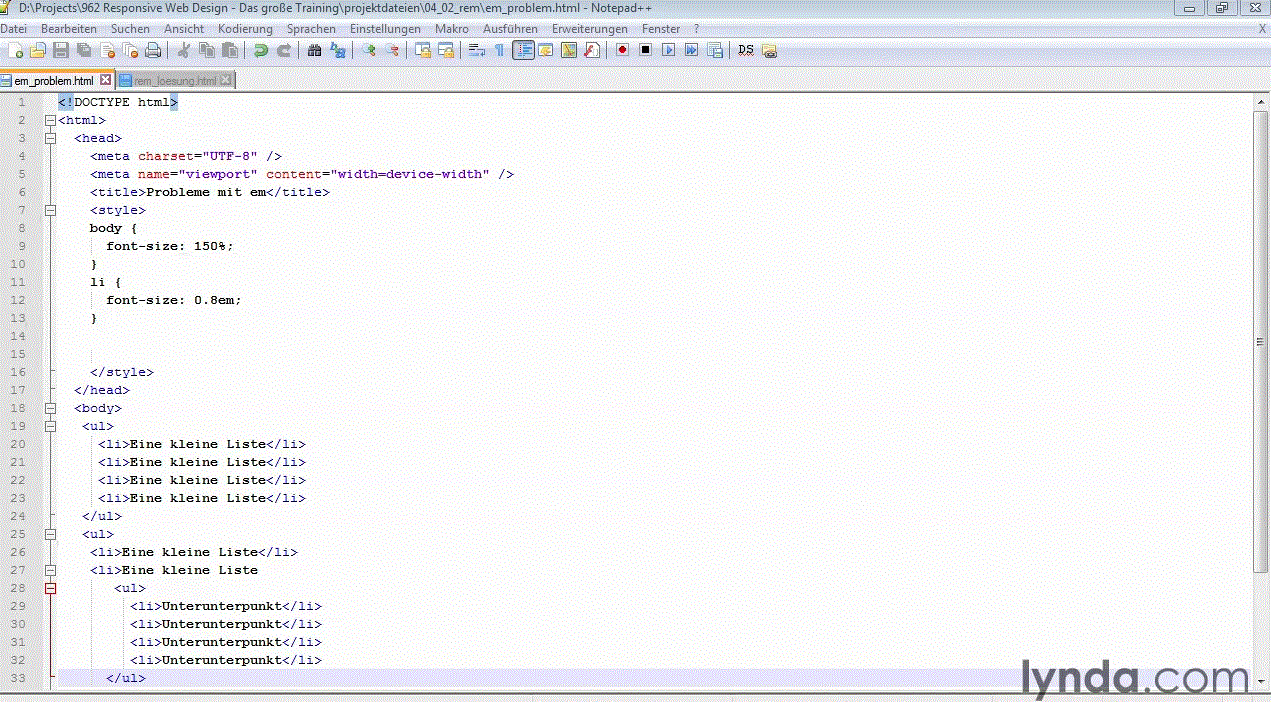Click the Stop Recording macro button

point(645,50)
